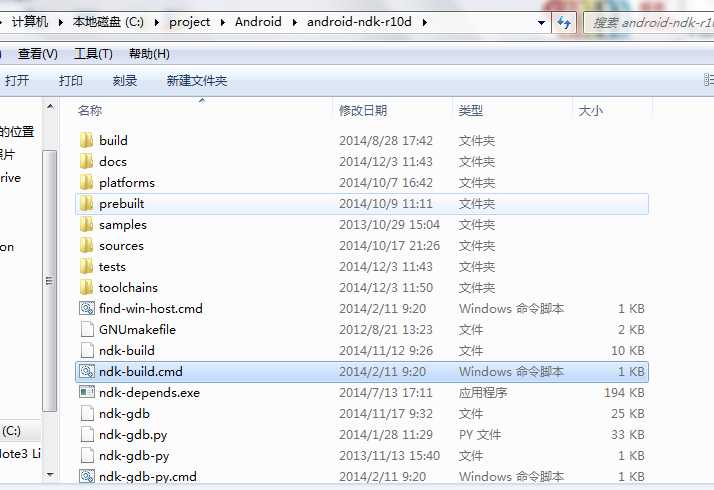The width and height of the screenshot is (714, 490).
Task: Select the file name ndk-depends.exe
Action: (149, 393)
